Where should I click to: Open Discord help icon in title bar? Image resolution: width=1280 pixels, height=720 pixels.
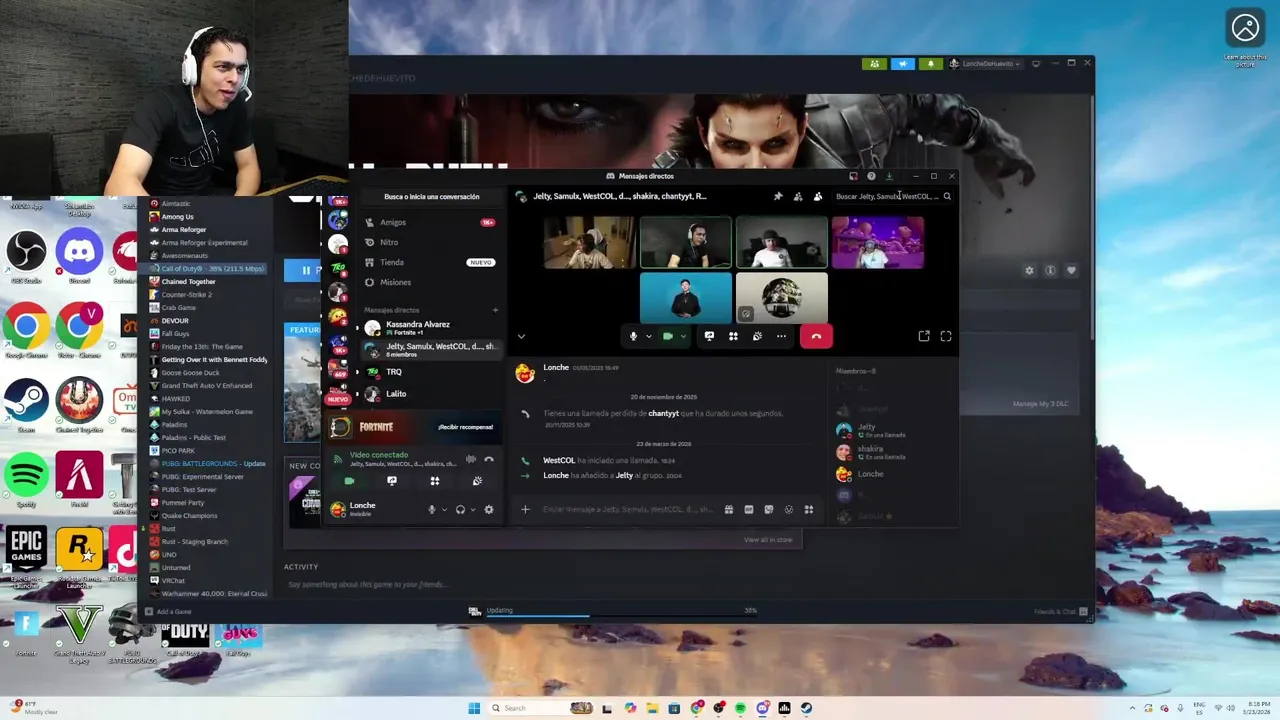(x=871, y=176)
